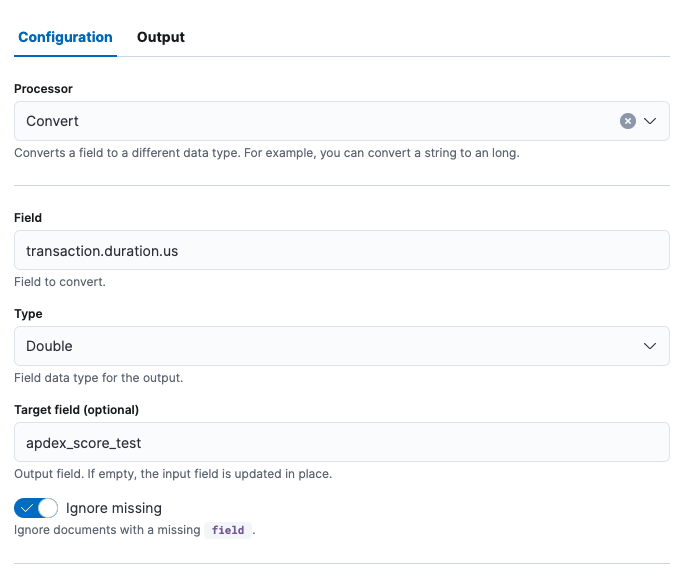
Task: Click the Converts a field description text
Action: pyautogui.click(x=267, y=153)
